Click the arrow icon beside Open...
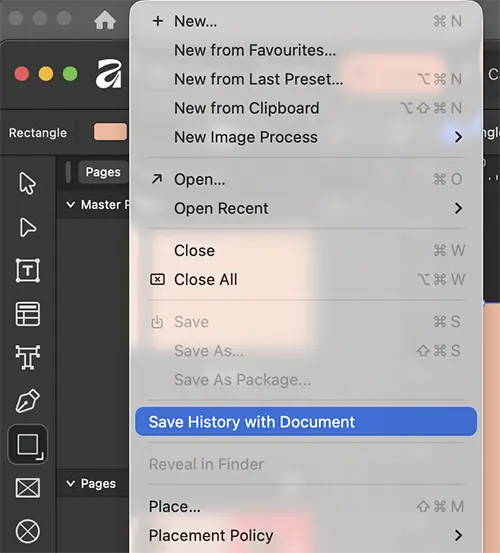500x553 pixels. [157, 179]
